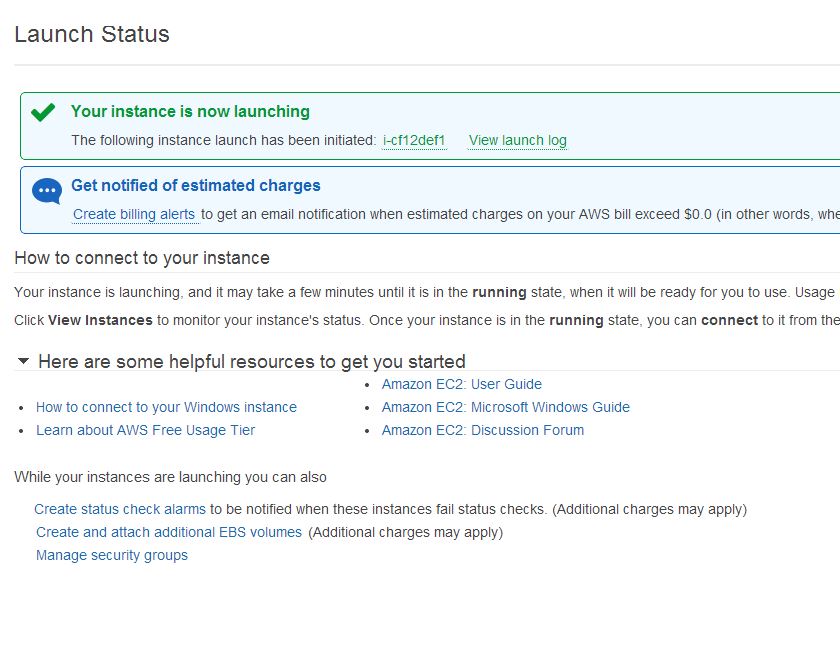Click the bold 'View Instances' text
Image resolution: width=840 pixels, height=666 pixels.
[100, 320]
